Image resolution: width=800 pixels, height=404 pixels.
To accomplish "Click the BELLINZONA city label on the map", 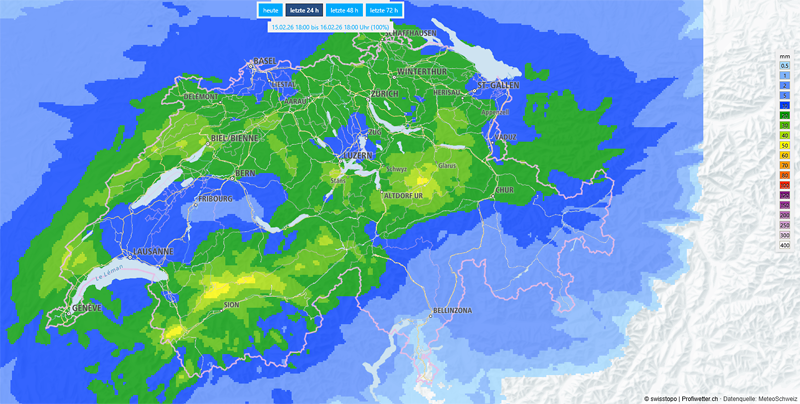I will (453, 311).
